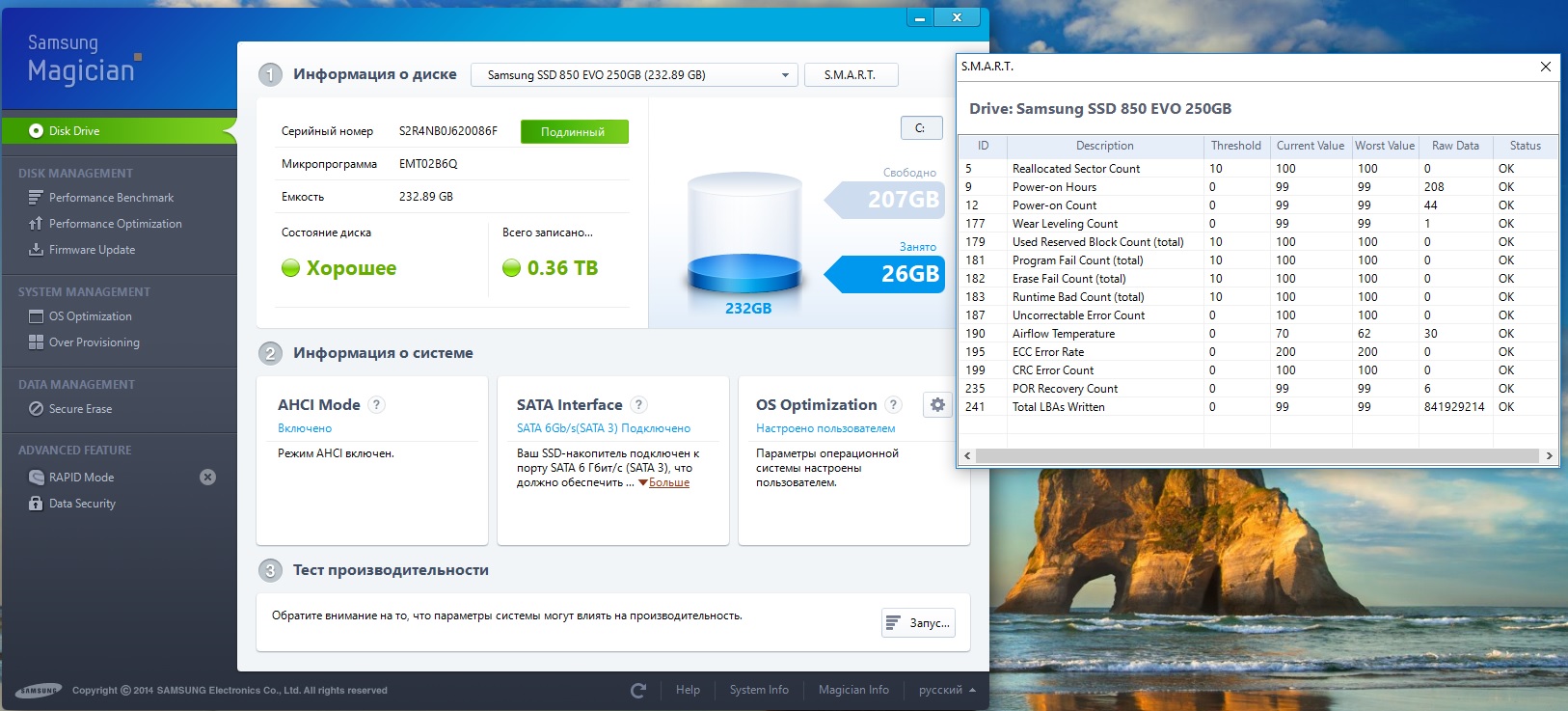Click the Threshold column header

tap(1236, 146)
